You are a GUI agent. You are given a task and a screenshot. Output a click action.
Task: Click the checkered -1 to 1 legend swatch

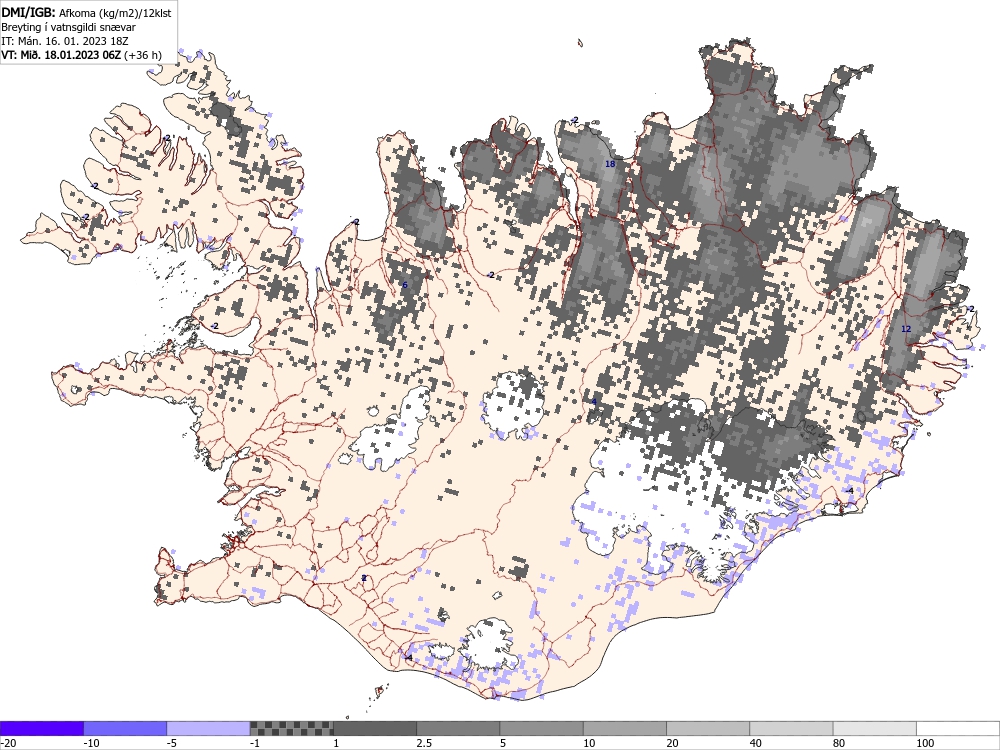click(x=291, y=728)
